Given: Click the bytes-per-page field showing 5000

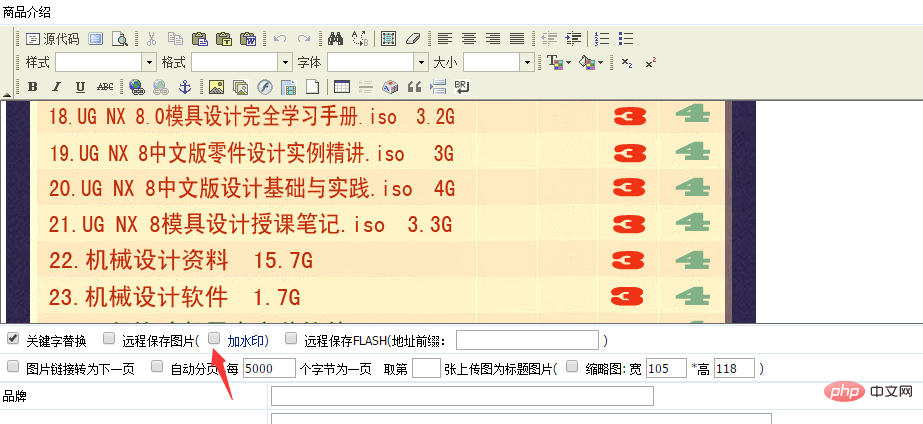Looking at the screenshot, I should point(269,368).
